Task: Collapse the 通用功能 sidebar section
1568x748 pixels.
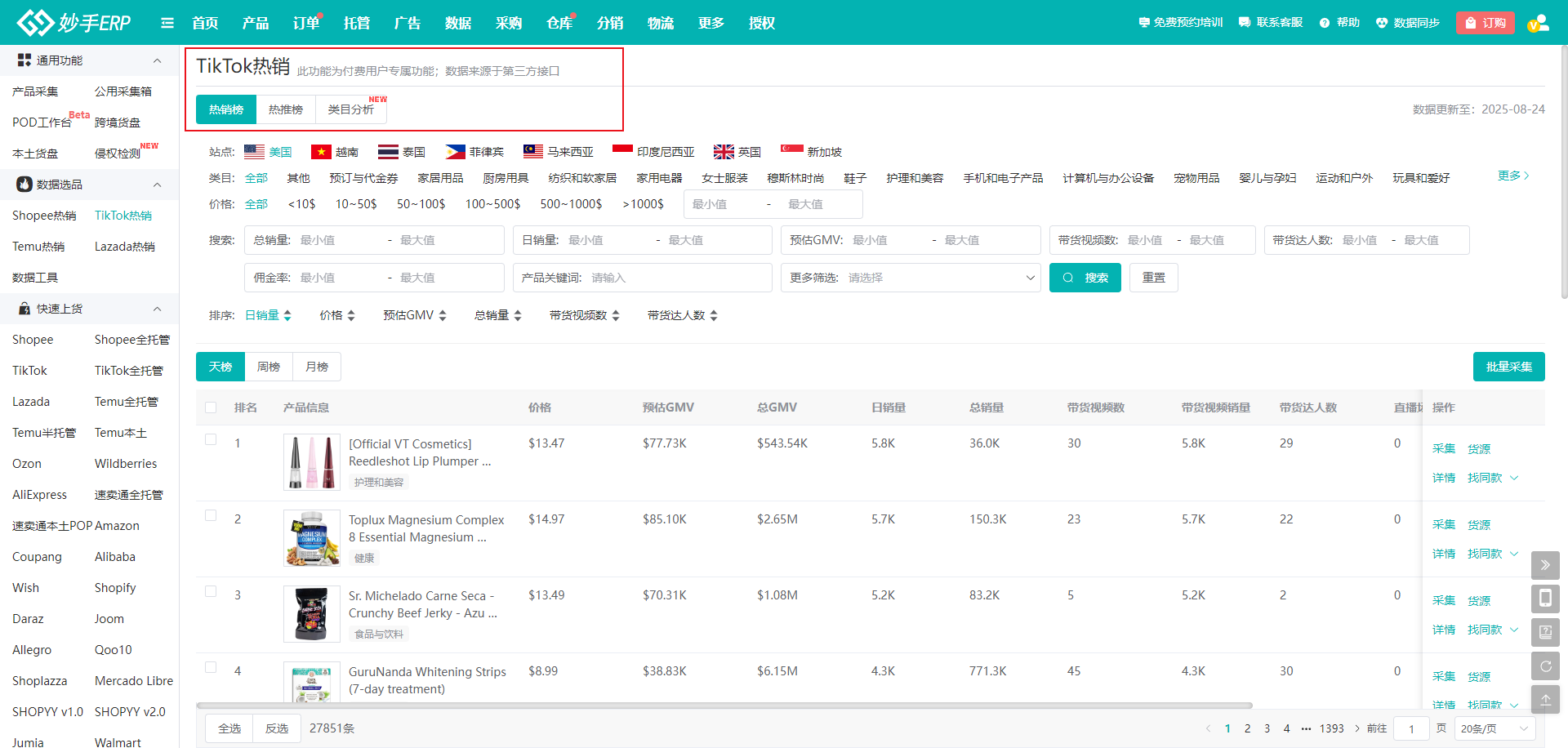Action: [x=158, y=60]
